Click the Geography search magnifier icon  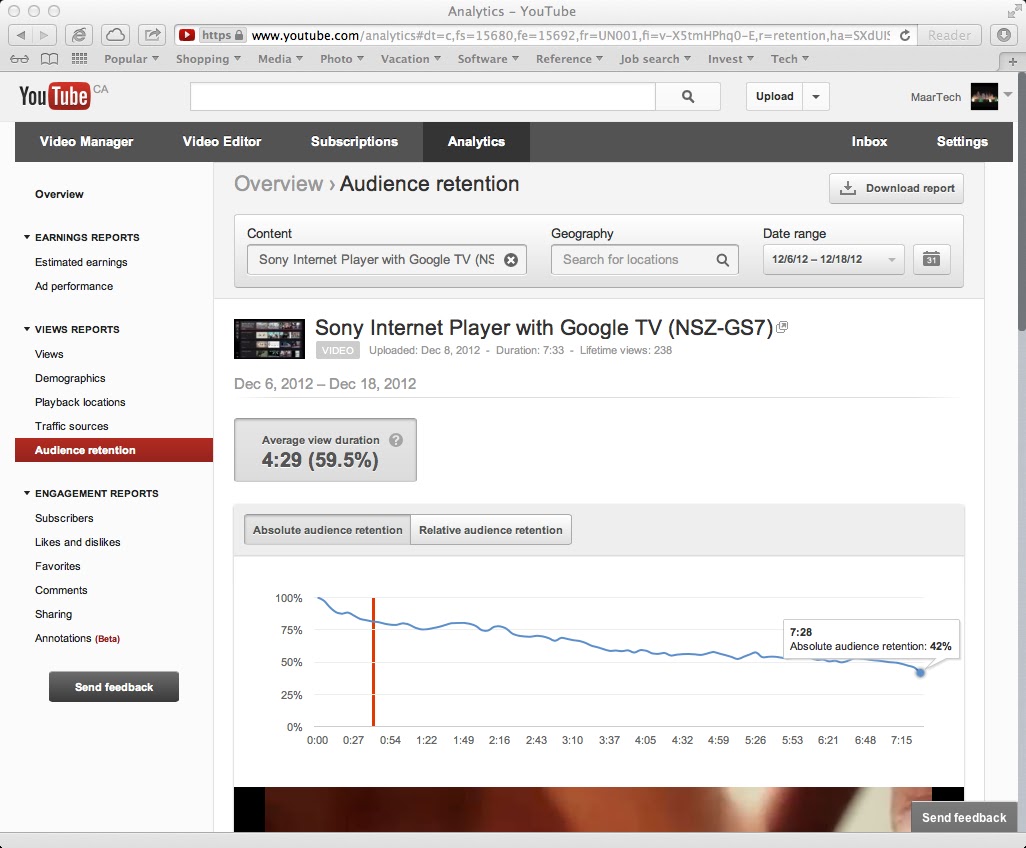click(x=722, y=260)
